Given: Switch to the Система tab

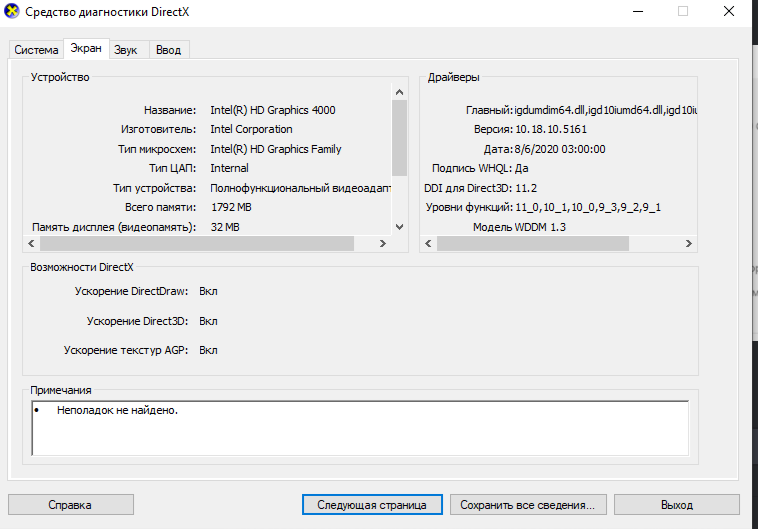Looking at the screenshot, I should coord(36,50).
